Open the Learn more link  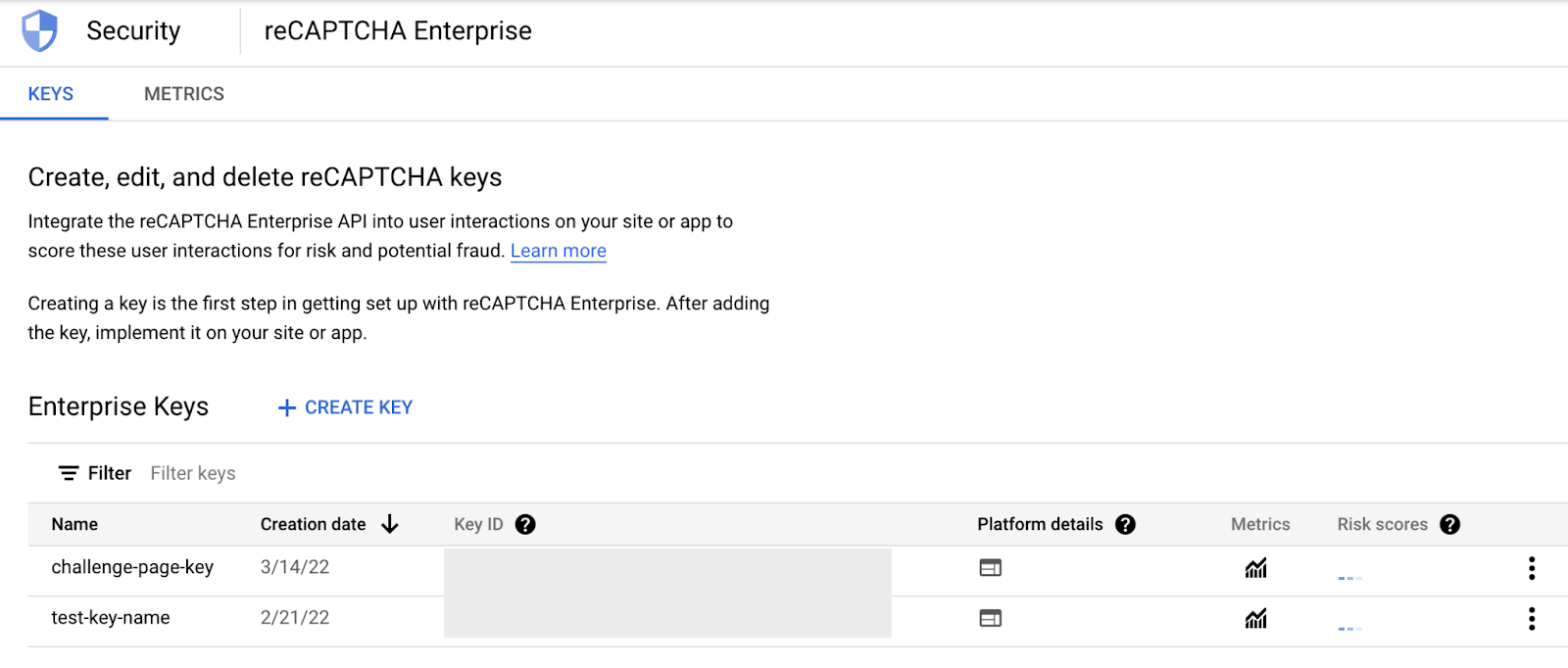pos(558,251)
